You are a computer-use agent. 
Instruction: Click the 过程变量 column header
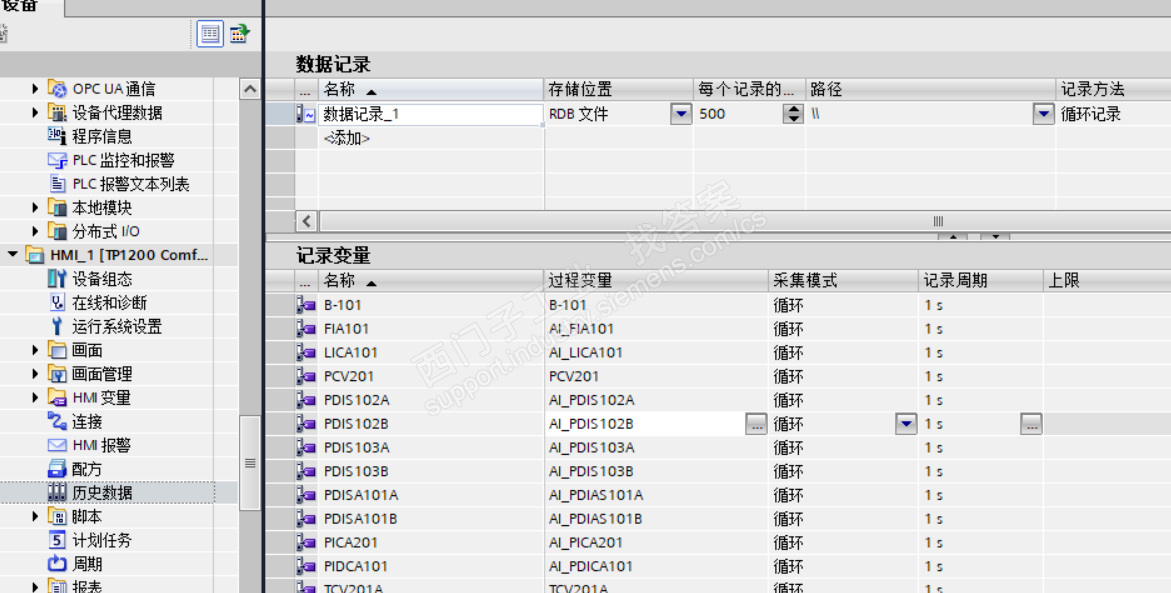(x=656, y=281)
